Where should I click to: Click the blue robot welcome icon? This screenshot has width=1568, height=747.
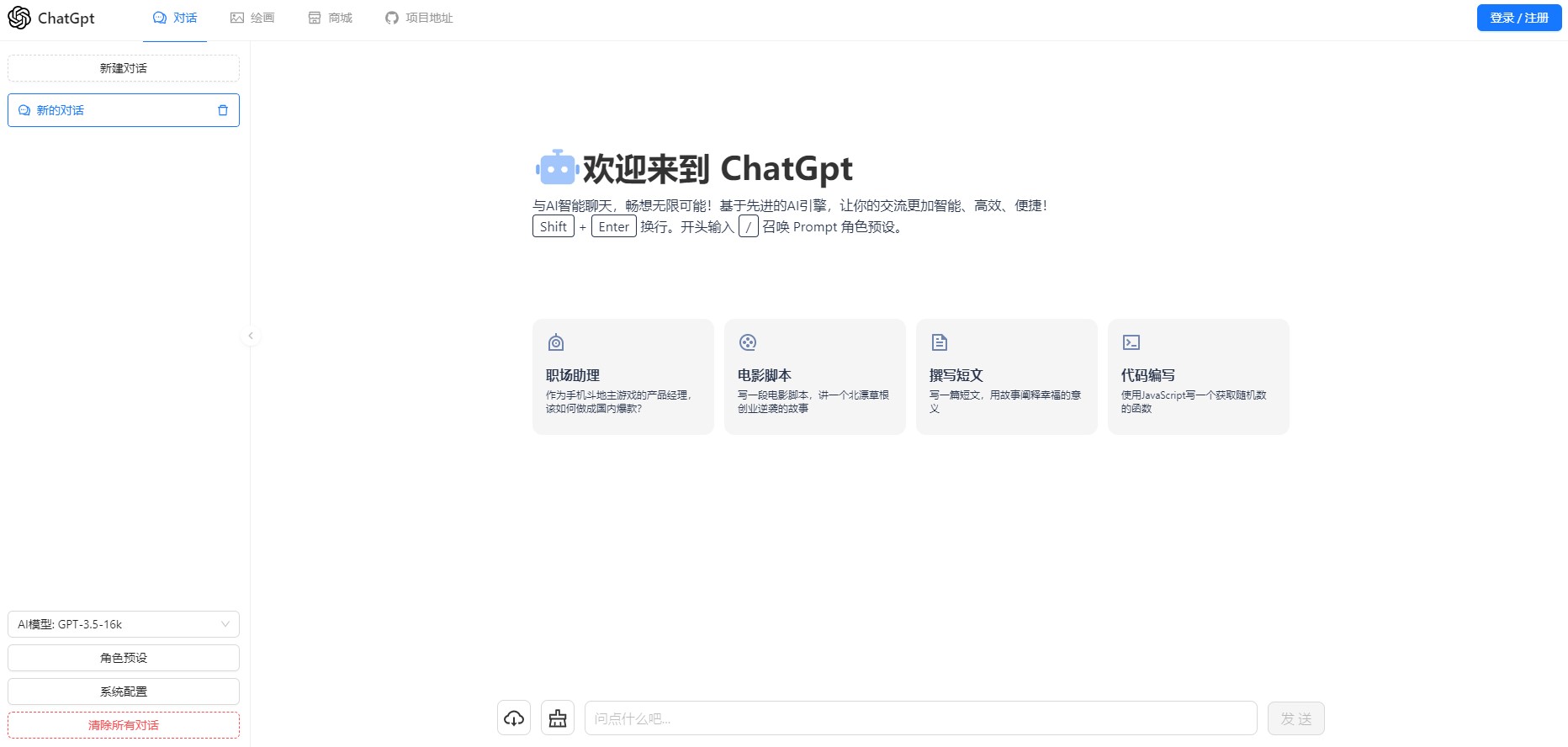(x=557, y=168)
